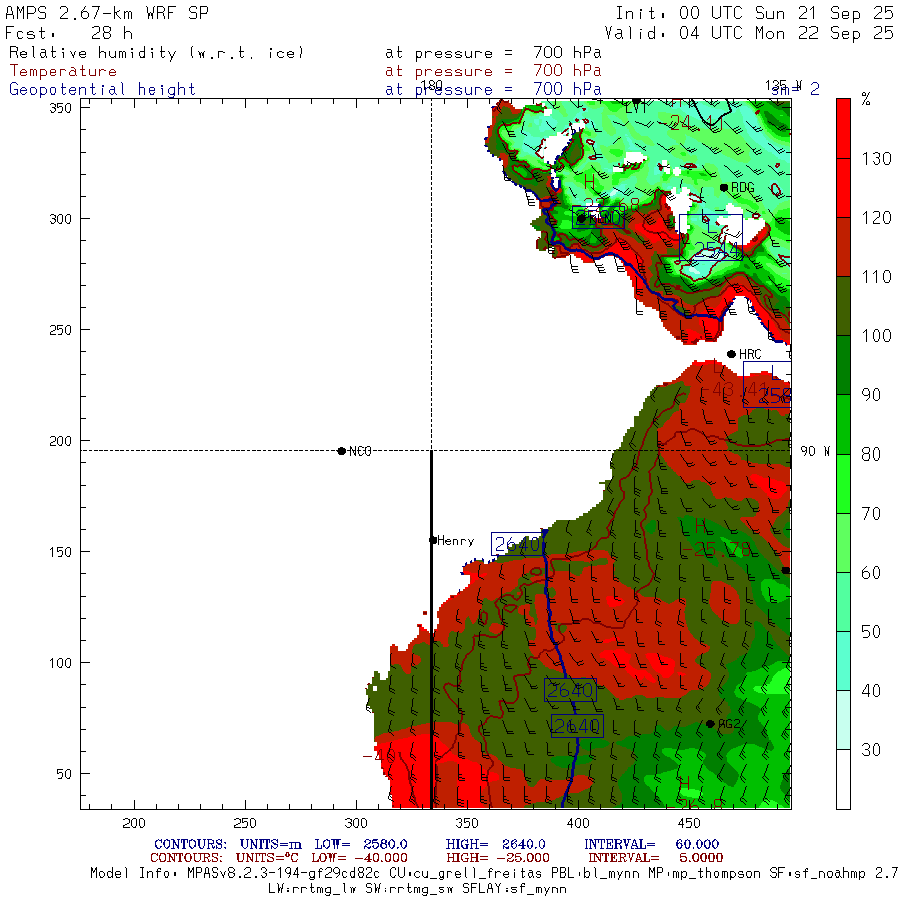Click the H -25.78 temperature high label
Image resolution: width=900 pixels, height=900 pixels.
[x=716, y=540]
